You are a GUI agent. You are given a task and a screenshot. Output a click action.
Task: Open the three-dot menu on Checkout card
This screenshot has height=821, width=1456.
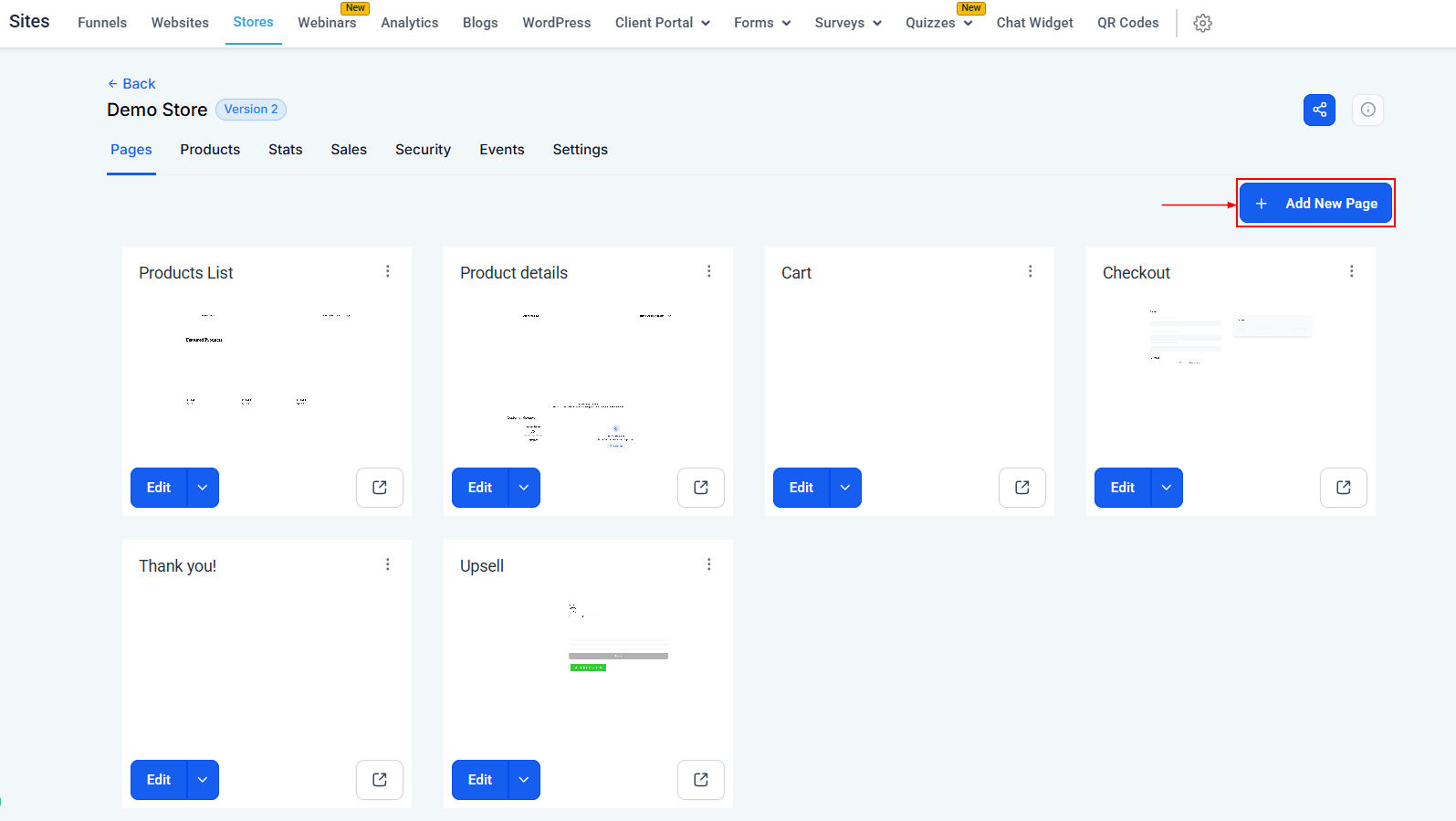point(1351,272)
